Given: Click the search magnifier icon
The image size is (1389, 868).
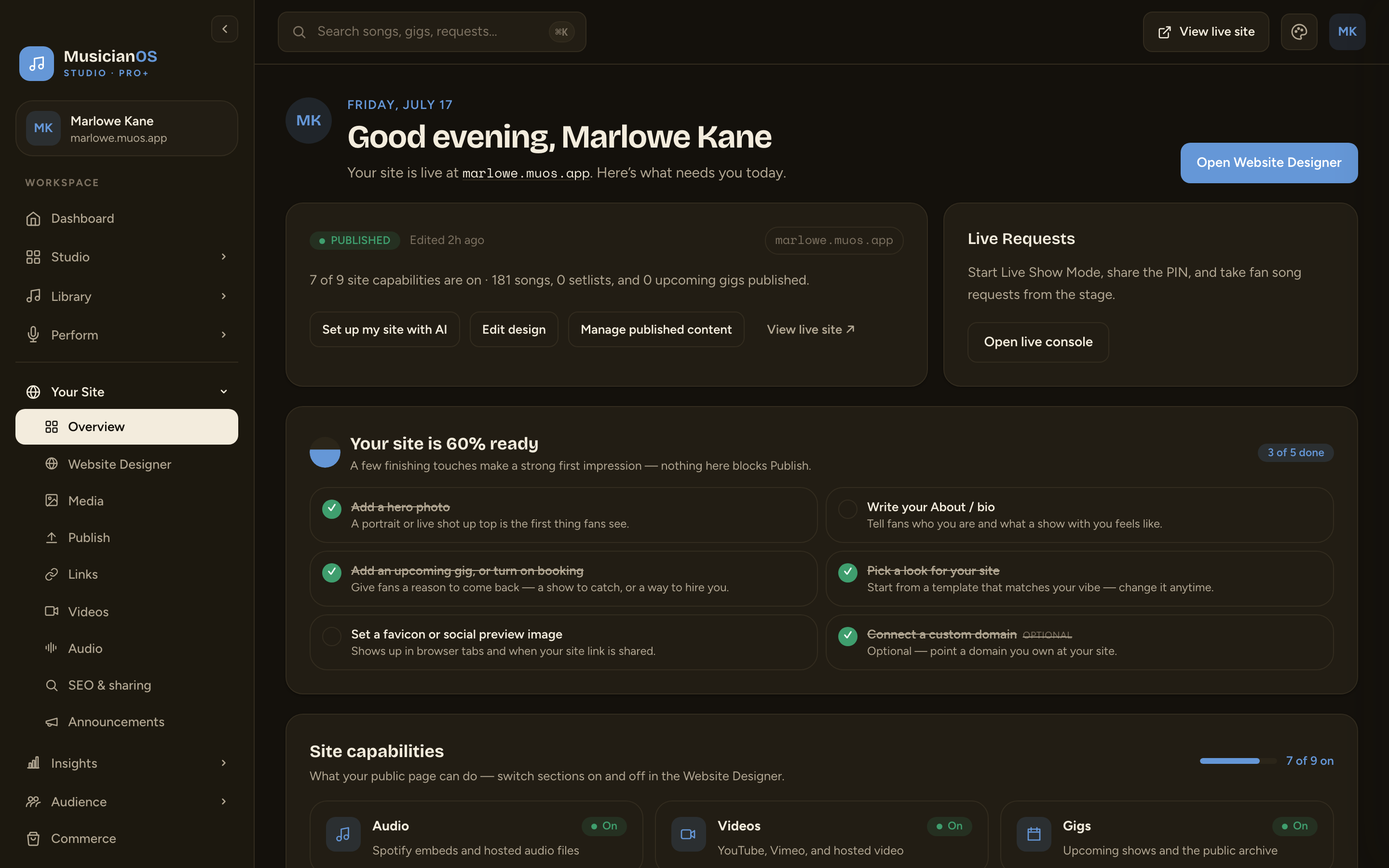Looking at the screenshot, I should 299,32.
